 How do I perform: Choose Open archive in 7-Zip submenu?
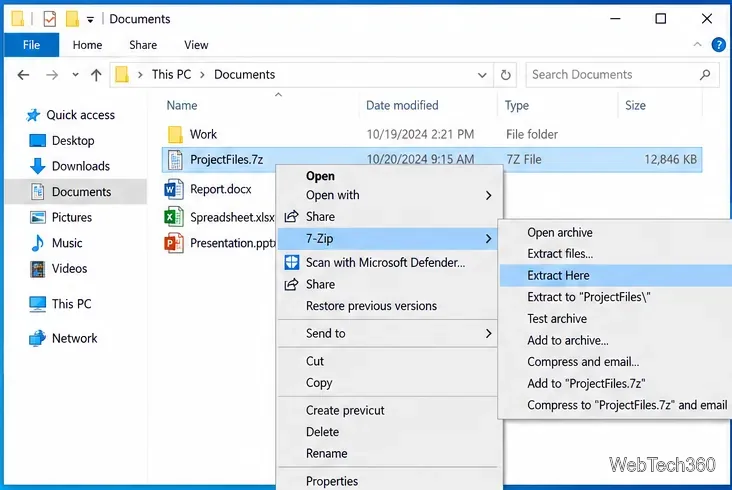(560, 232)
